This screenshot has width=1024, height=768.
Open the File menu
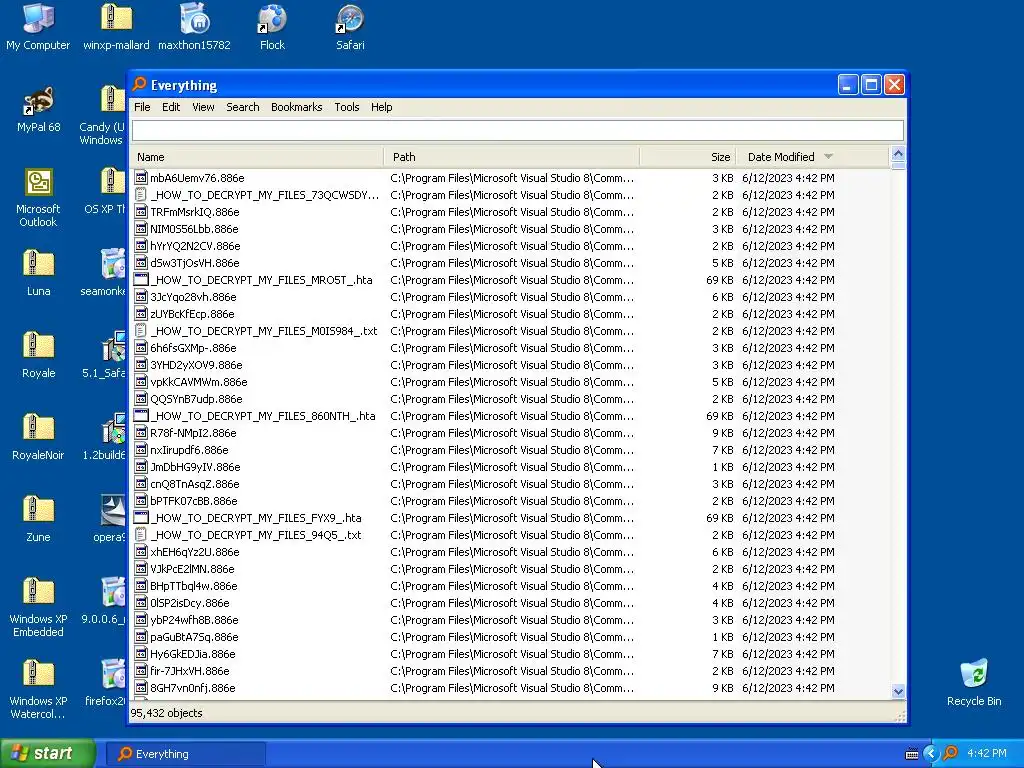(x=142, y=107)
